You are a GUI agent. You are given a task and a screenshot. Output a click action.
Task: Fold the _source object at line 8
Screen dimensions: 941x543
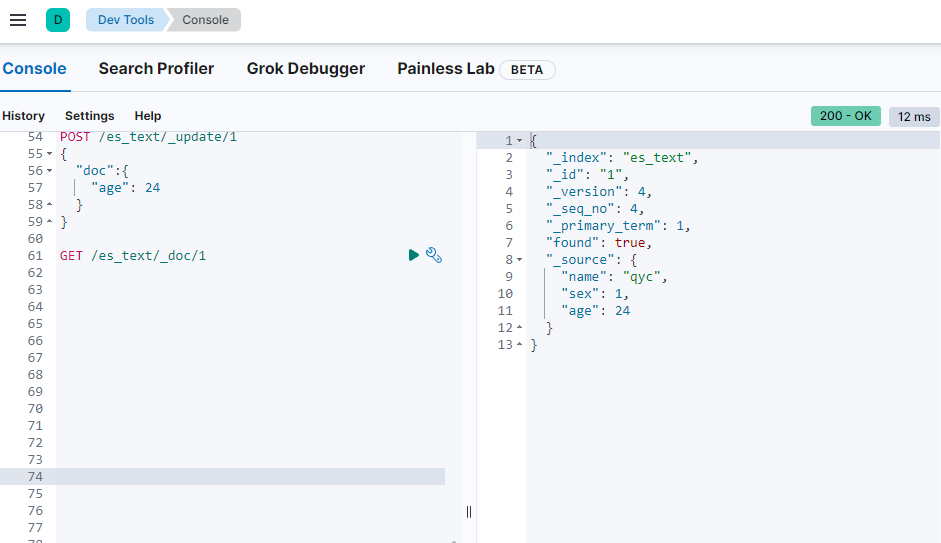pyautogui.click(x=519, y=260)
